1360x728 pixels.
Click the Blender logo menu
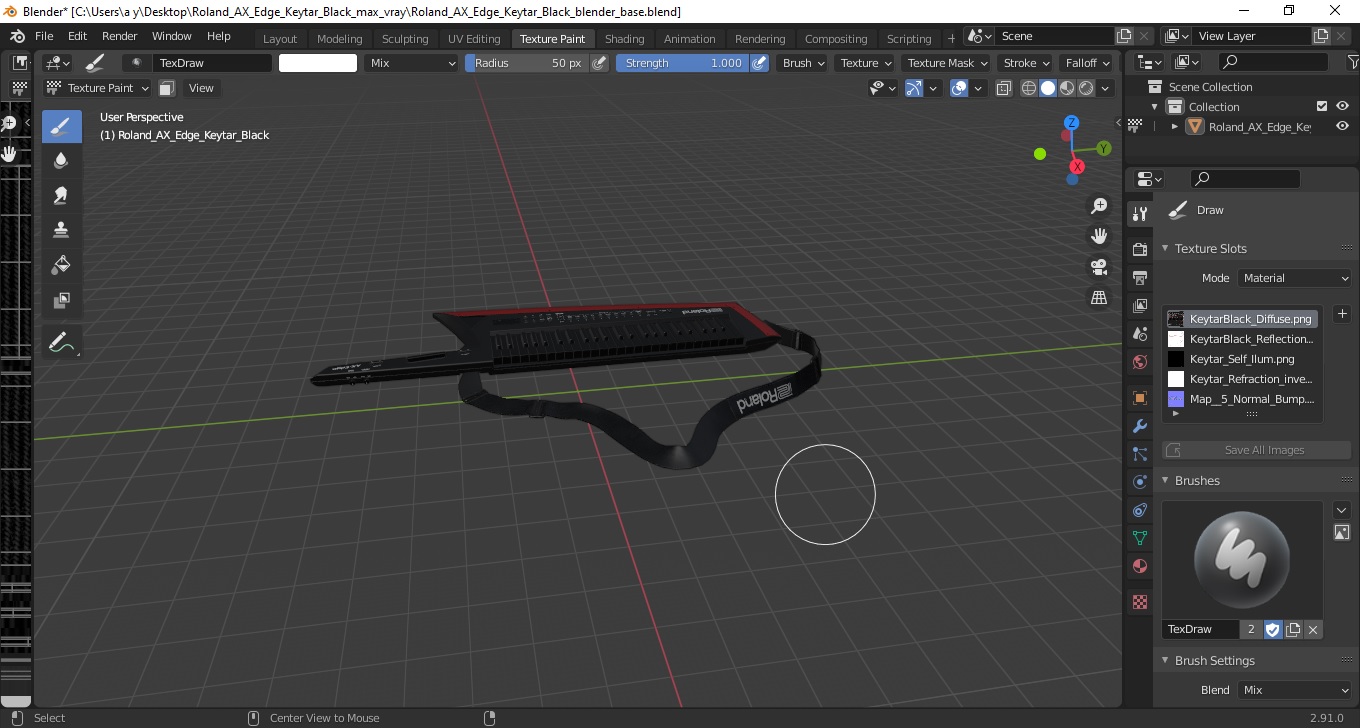click(x=17, y=36)
